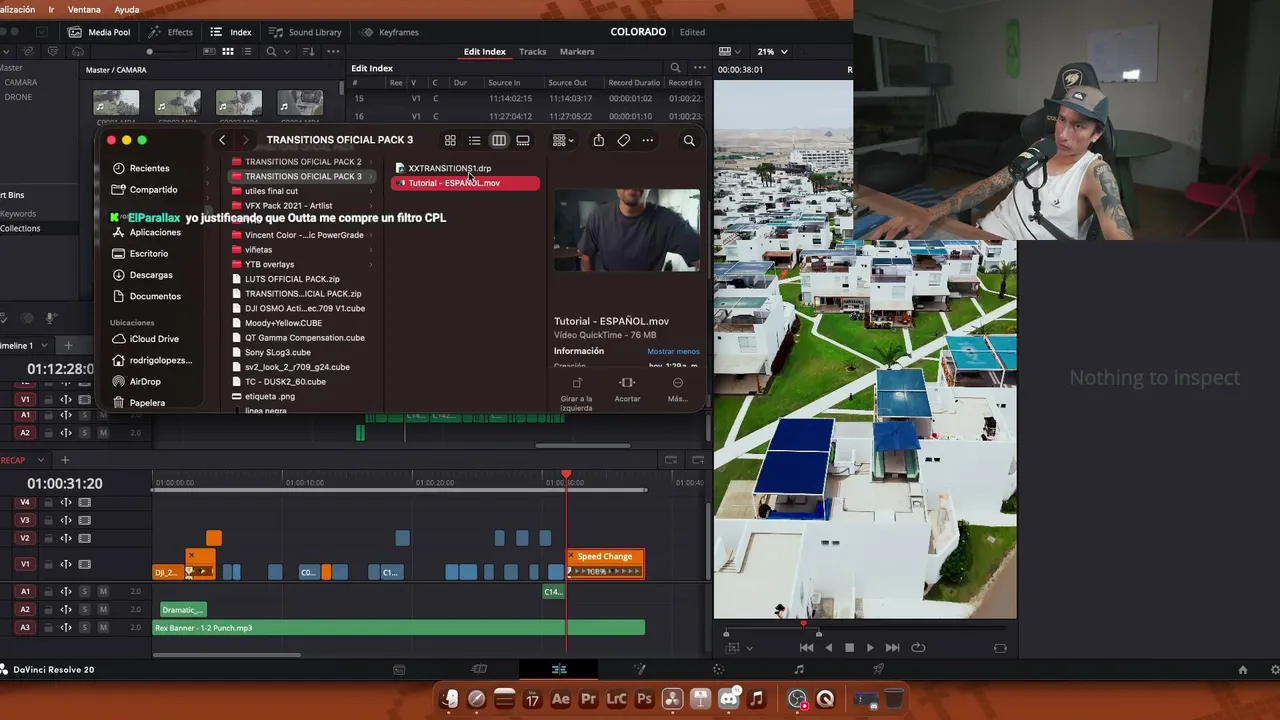
Task: Select the XXTRANSITIONS1.drp file
Action: pos(449,168)
